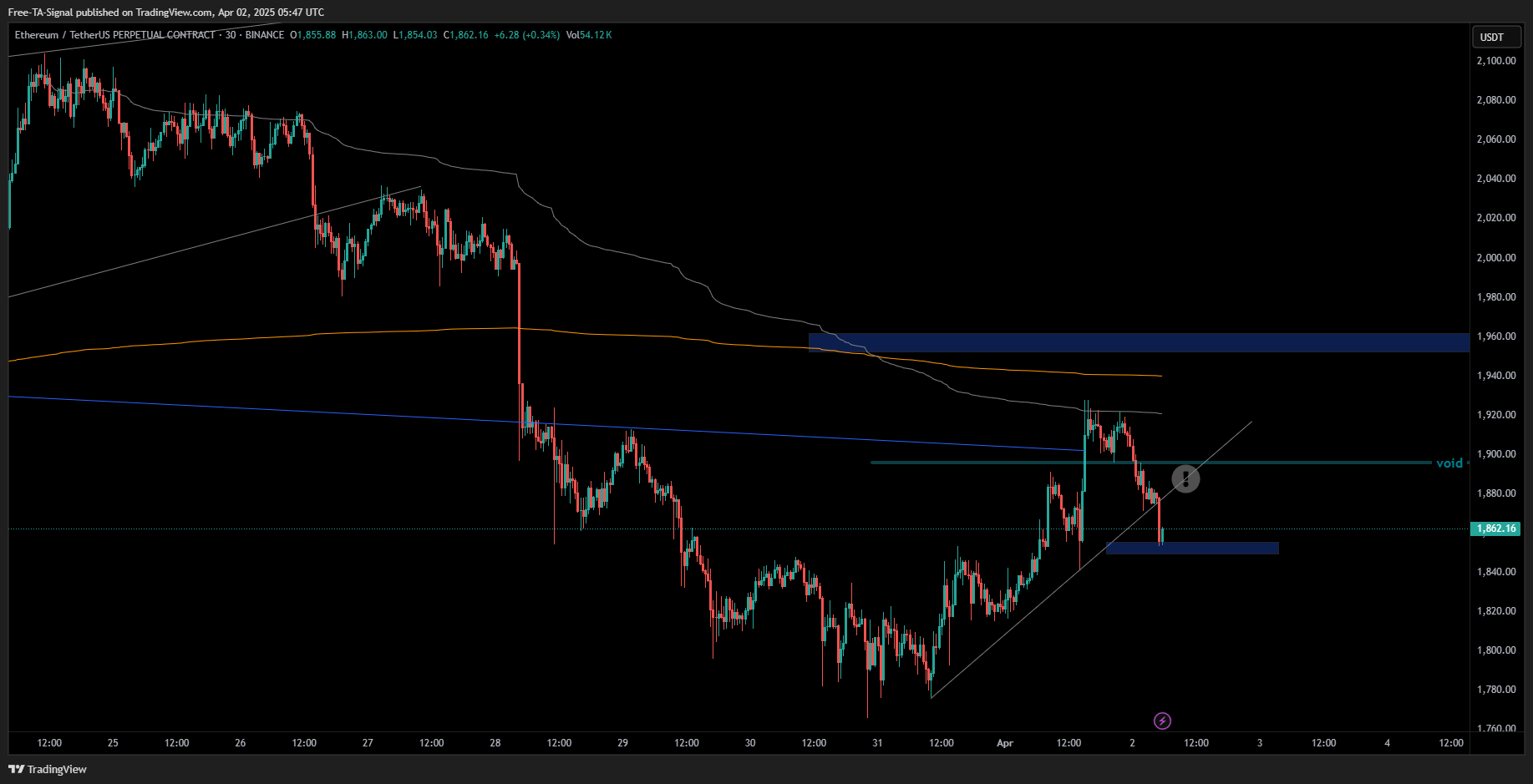Click the 27 date label on time axis

[368, 743]
